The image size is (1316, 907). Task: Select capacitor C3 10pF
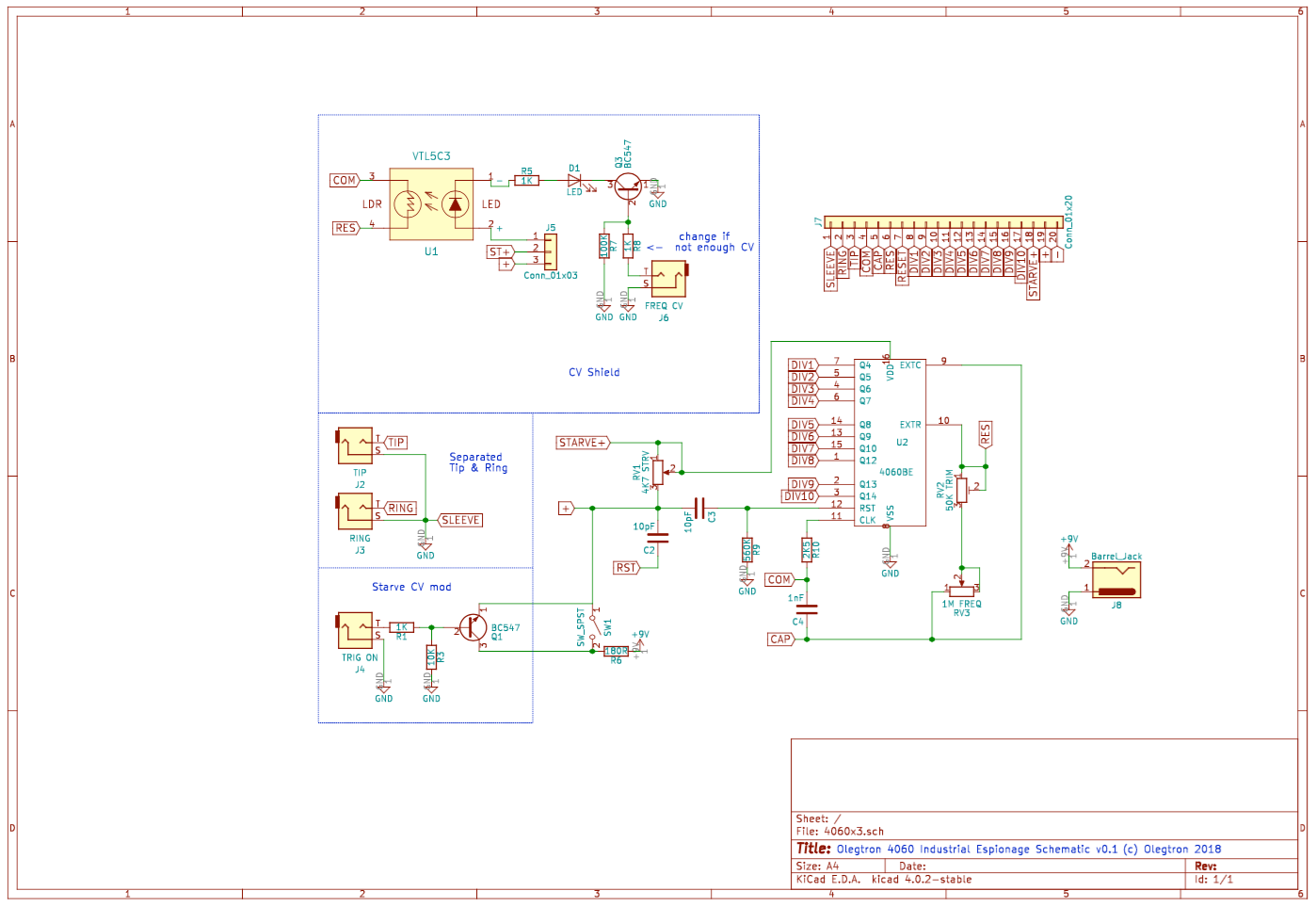coord(698,509)
